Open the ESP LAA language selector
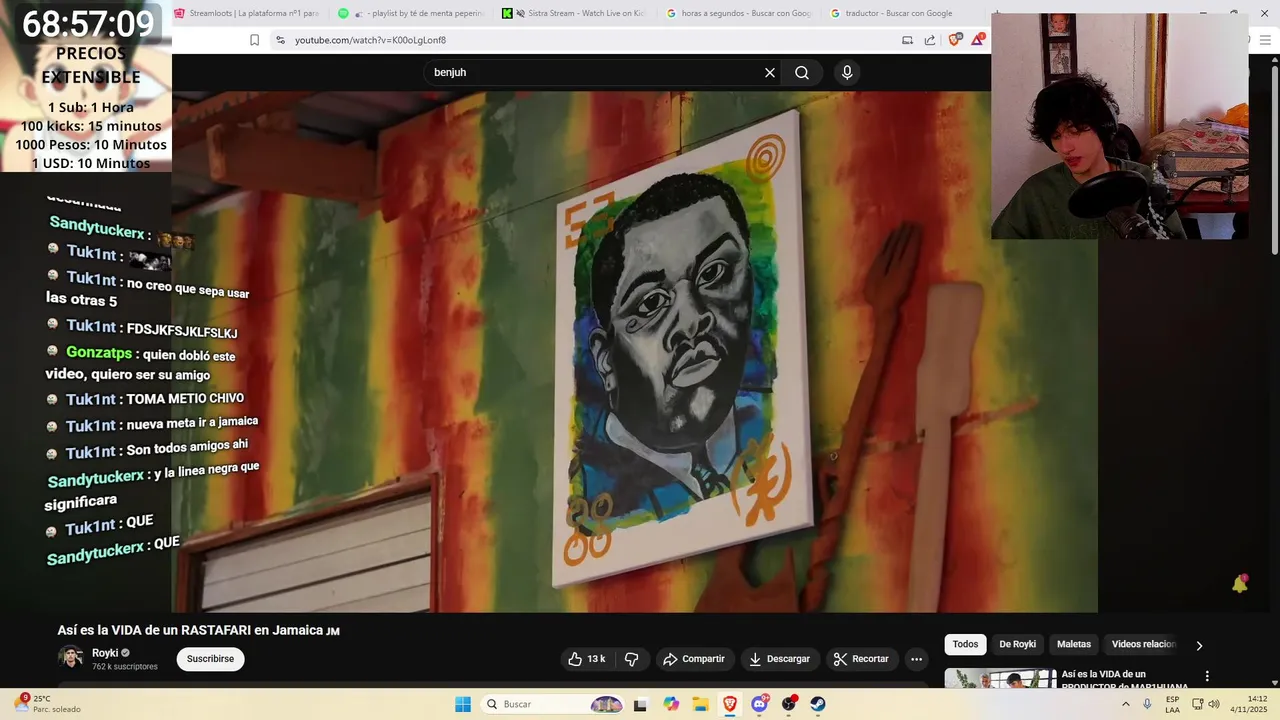 pyautogui.click(x=1172, y=704)
